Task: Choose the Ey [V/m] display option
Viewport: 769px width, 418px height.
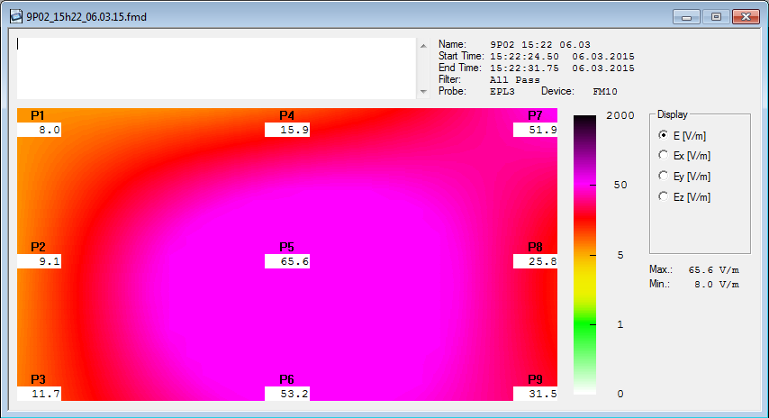Action: (x=663, y=176)
